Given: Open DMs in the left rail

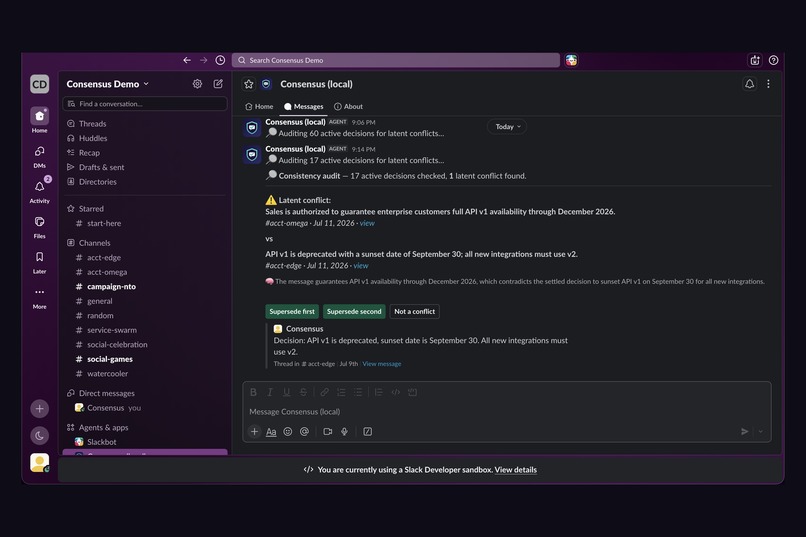Looking at the screenshot, I should pos(40,156).
